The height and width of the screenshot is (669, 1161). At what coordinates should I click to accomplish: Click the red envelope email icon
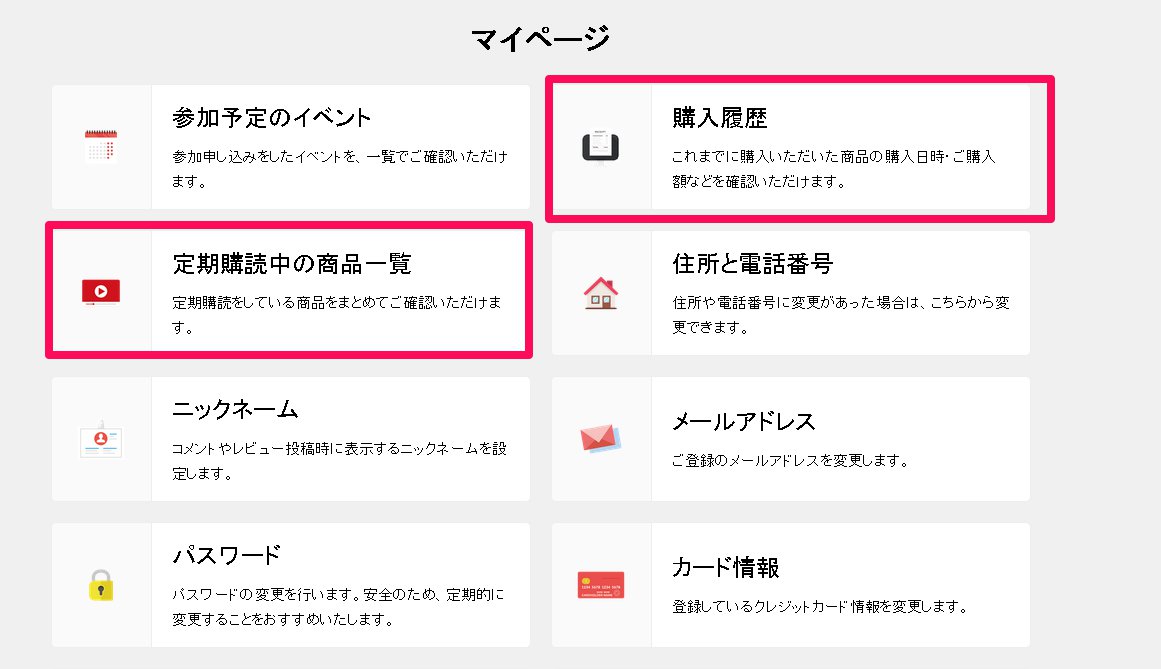[601, 438]
